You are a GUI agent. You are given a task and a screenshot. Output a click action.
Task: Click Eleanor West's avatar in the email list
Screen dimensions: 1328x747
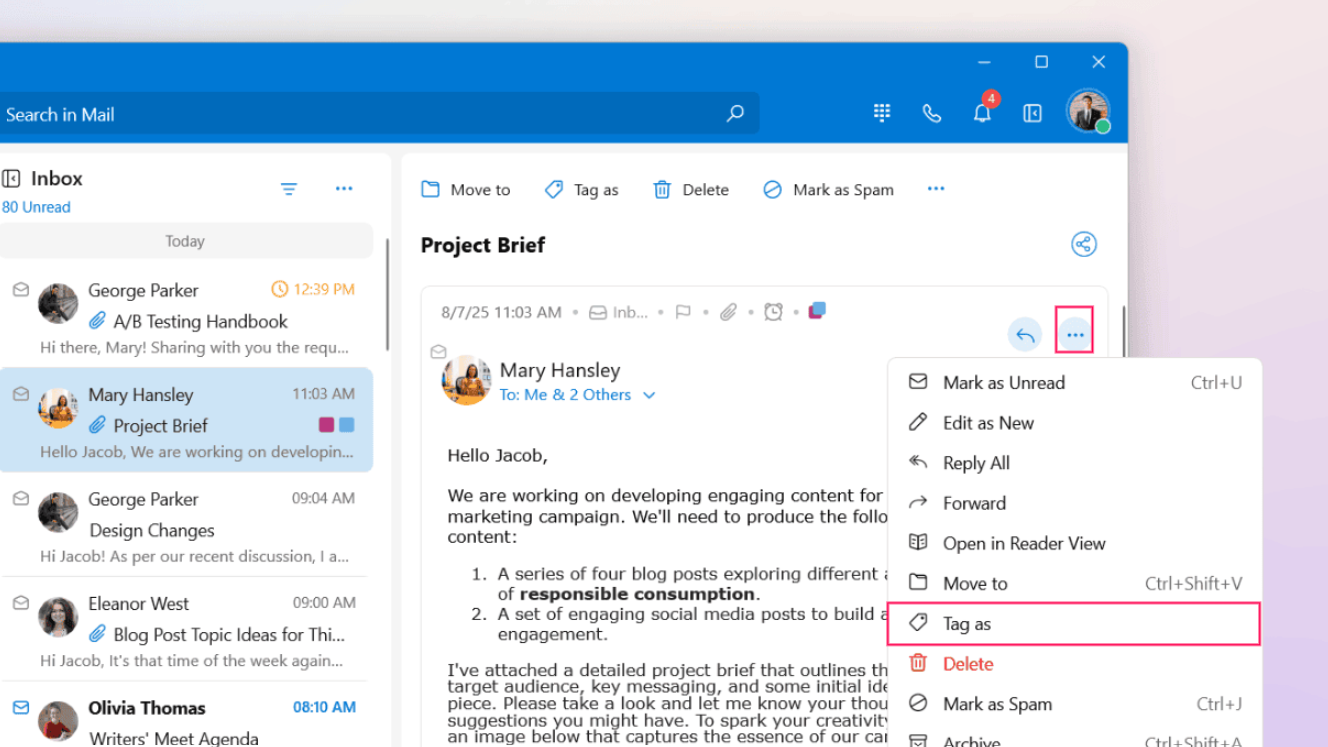click(58, 617)
